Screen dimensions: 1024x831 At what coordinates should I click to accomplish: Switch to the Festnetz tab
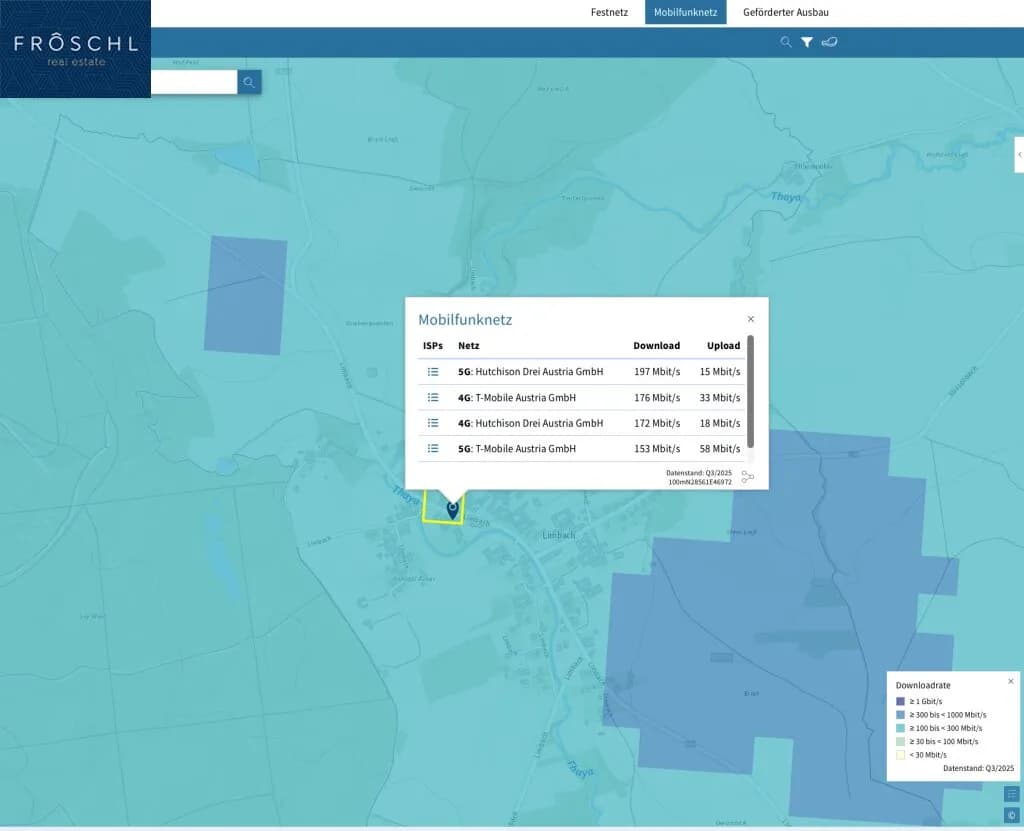pos(609,12)
